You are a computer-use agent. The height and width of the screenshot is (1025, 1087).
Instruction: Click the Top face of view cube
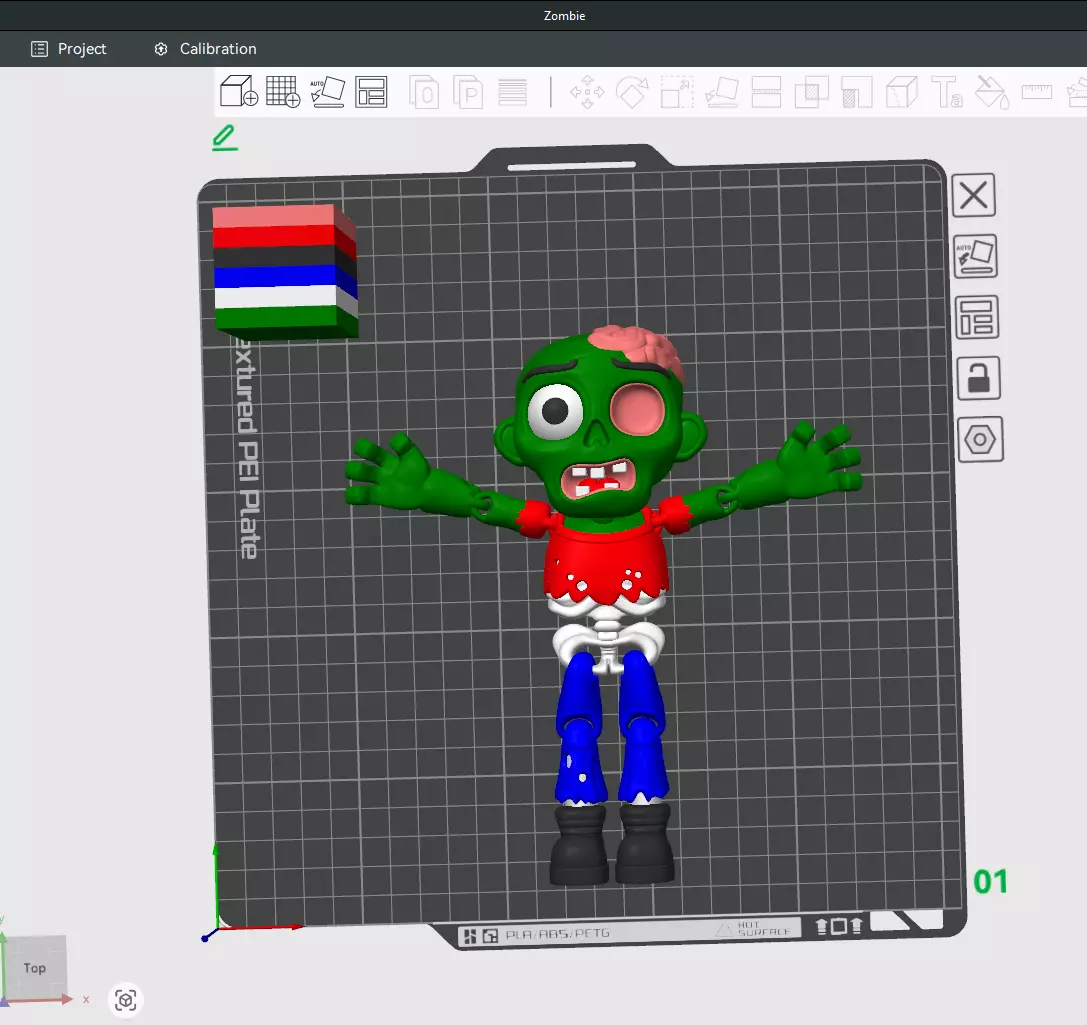coord(35,967)
